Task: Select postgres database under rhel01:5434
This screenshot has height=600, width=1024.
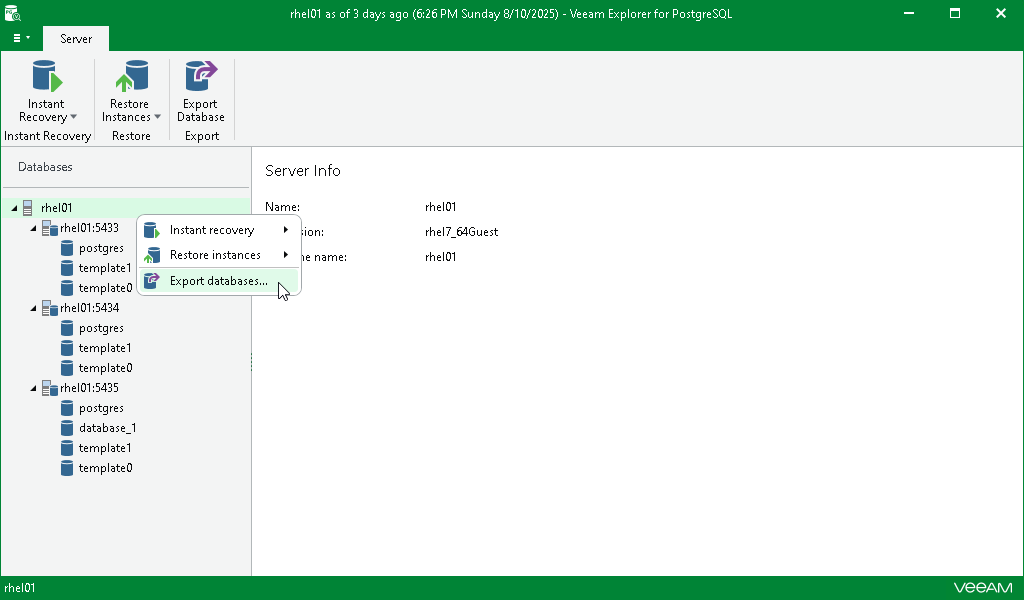Action: coord(101,328)
